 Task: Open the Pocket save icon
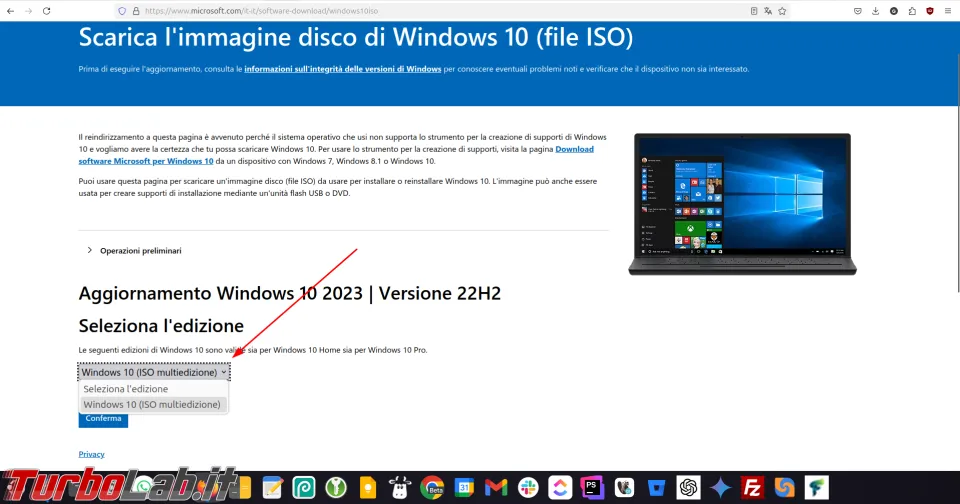pyautogui.click(x=858, y=11)
